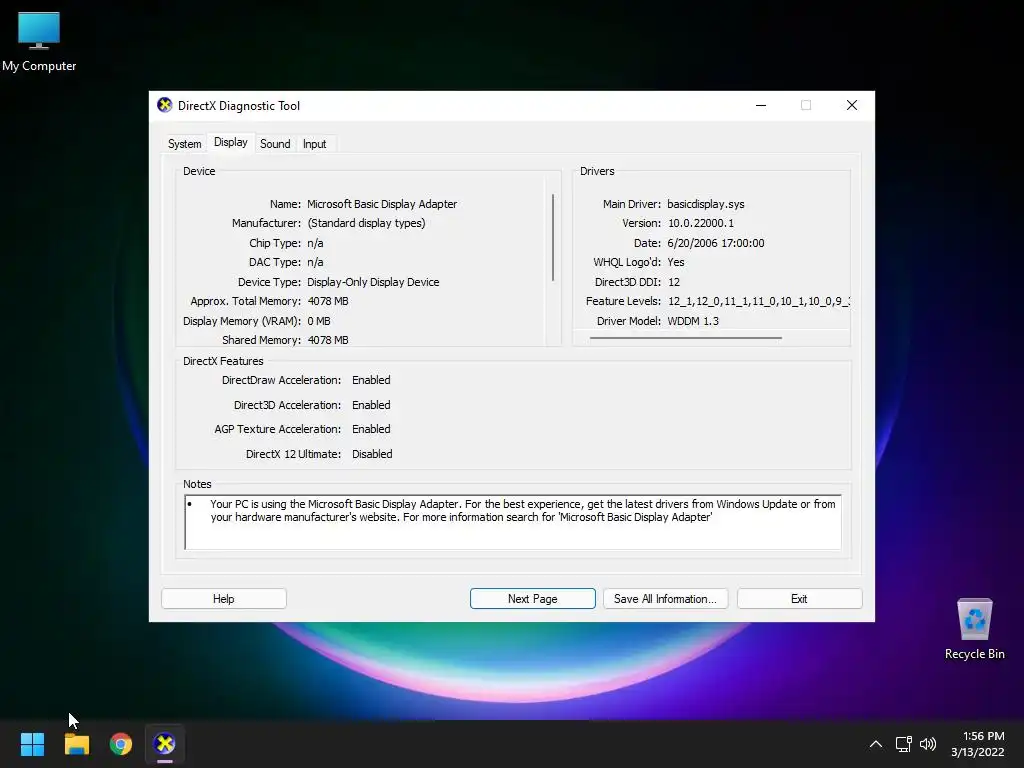Switch to the System tab

pyautogui.click(x=184, y=144)
